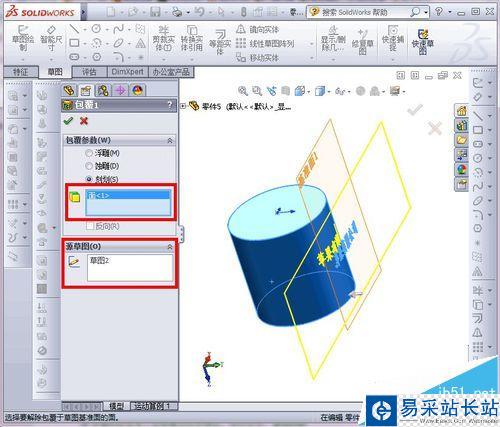500x427 pixels.
Task: Open the FeatureManager design tree tab icon
Action: [69, 90]
